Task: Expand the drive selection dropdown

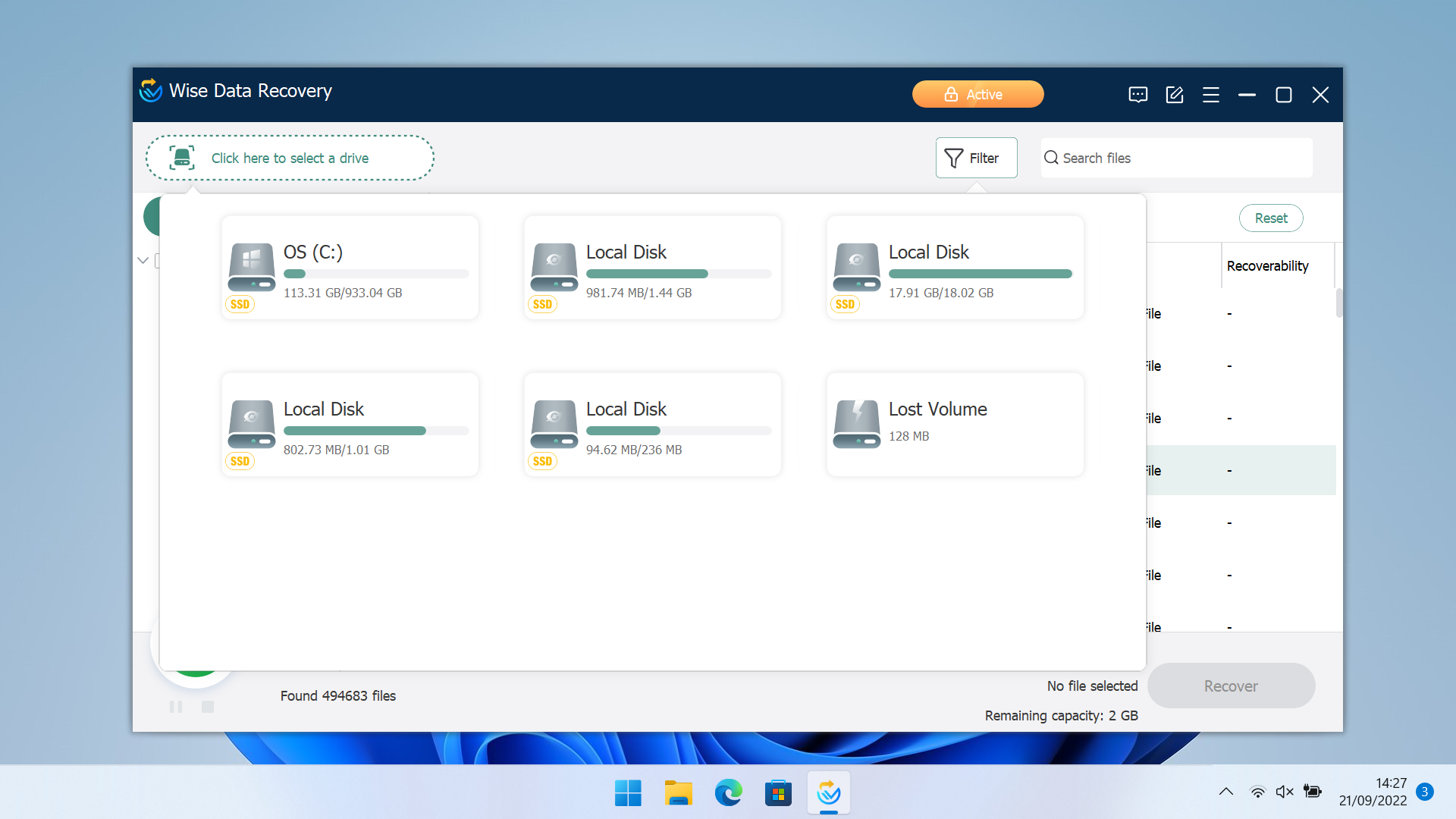Action: click(290, 158)
